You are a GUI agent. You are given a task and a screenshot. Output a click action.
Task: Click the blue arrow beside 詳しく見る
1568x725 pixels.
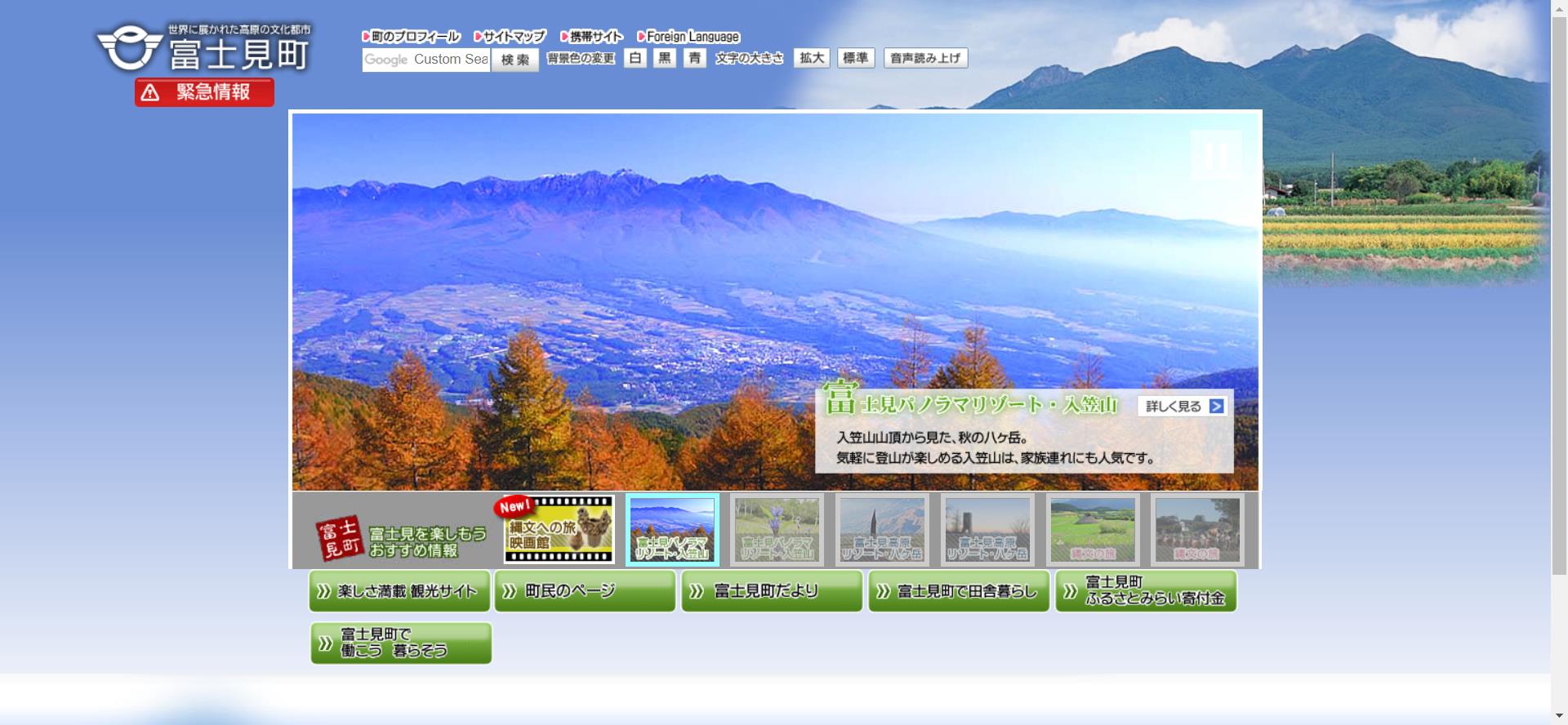click(x=1216, y=407)
